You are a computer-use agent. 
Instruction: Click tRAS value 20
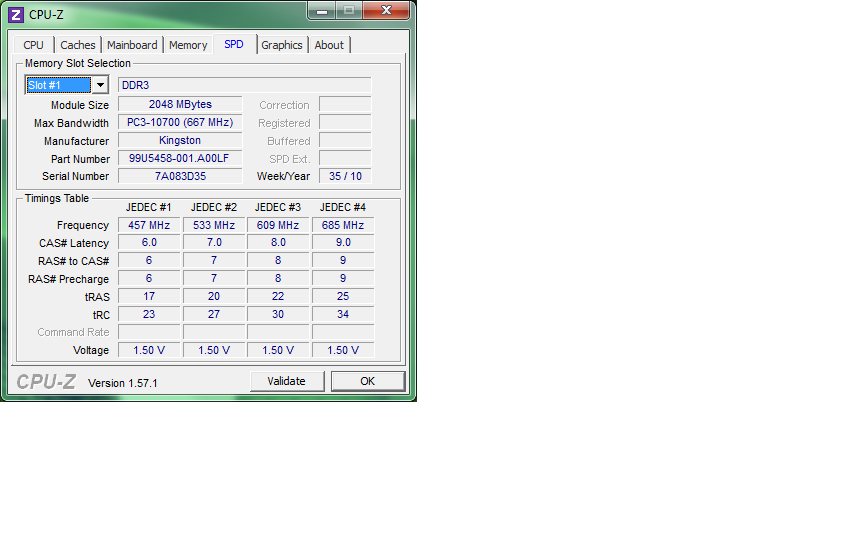[214, 296]
